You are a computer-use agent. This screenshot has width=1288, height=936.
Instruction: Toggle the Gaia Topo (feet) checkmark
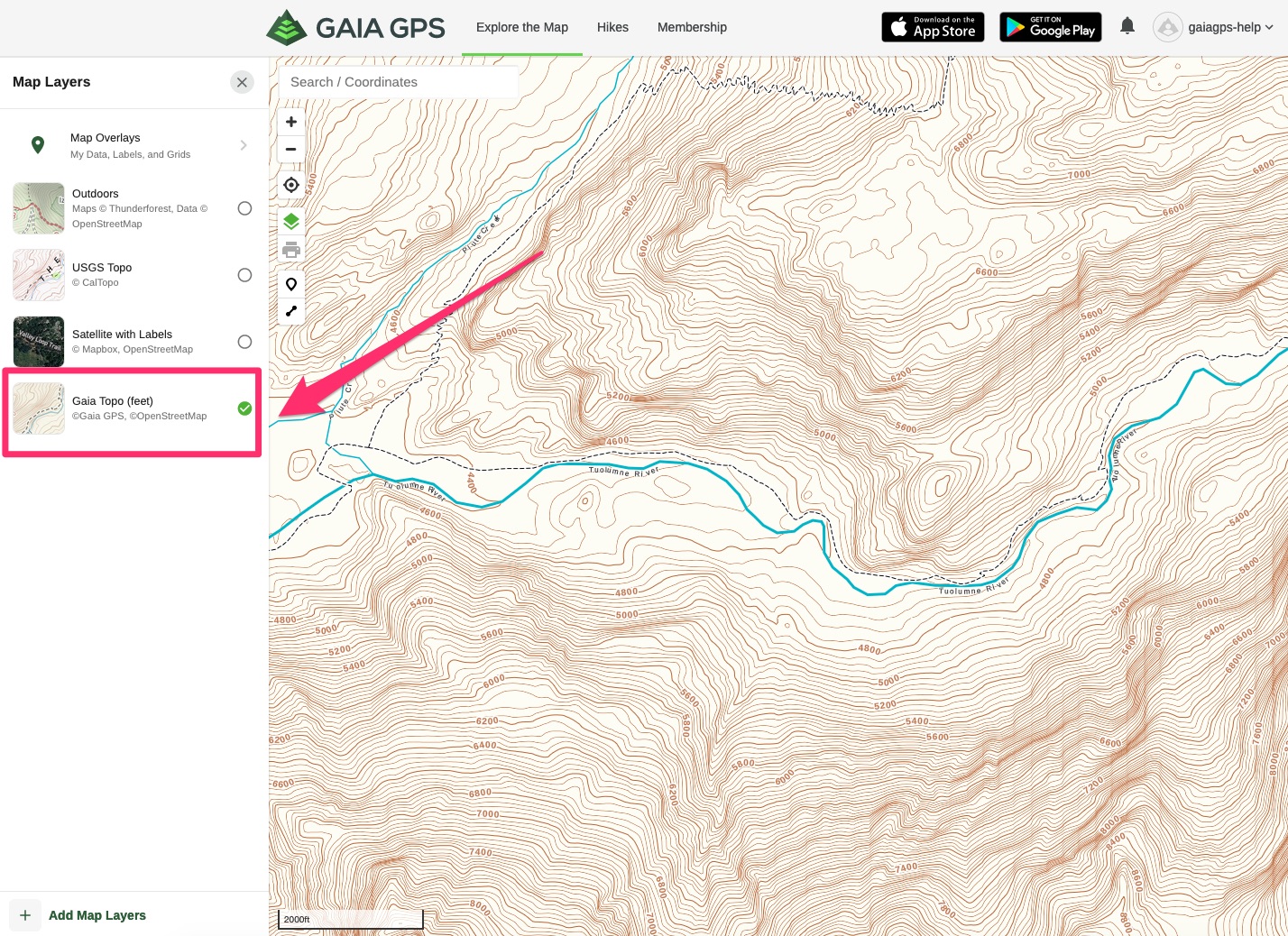point(244,408)
